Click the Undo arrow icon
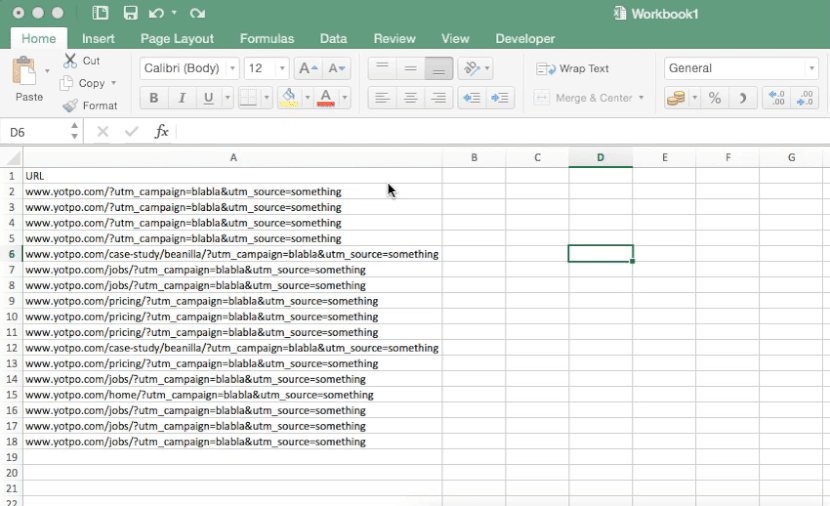 click(156, 13)
